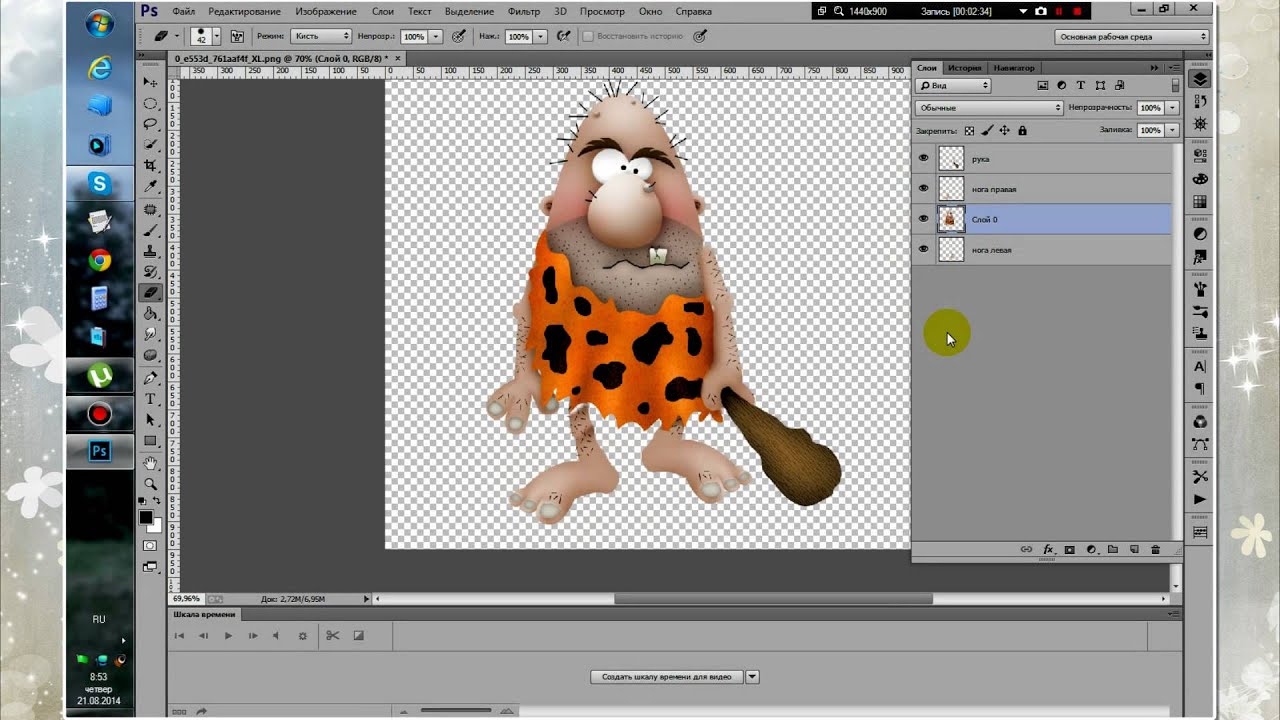1280x720 pixels.
Task: Hide the 'рука' layer
Action: tap(923, 158)
